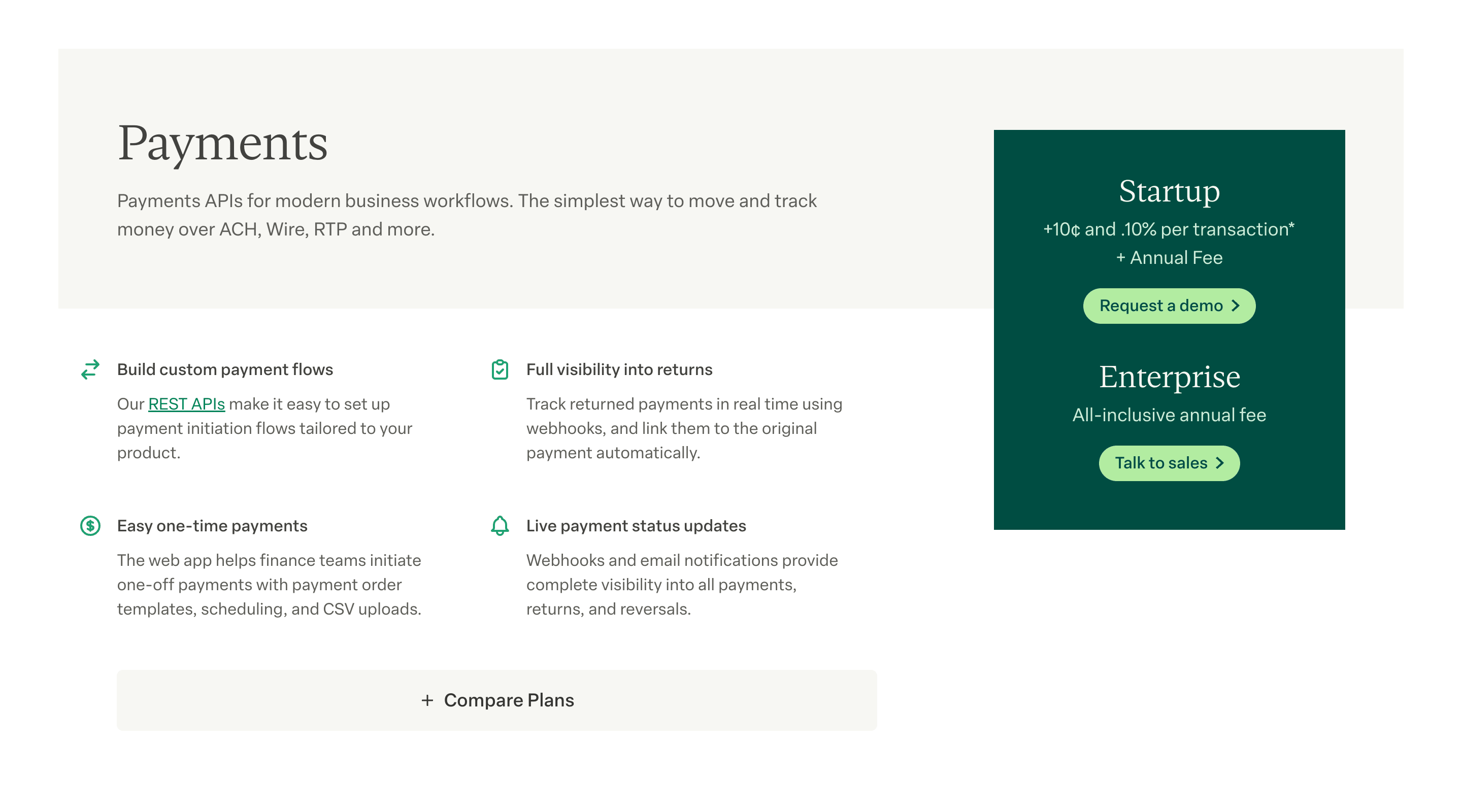Click the per transaction pricing text
1462x812 pixels.
(x=1169, y=229)
